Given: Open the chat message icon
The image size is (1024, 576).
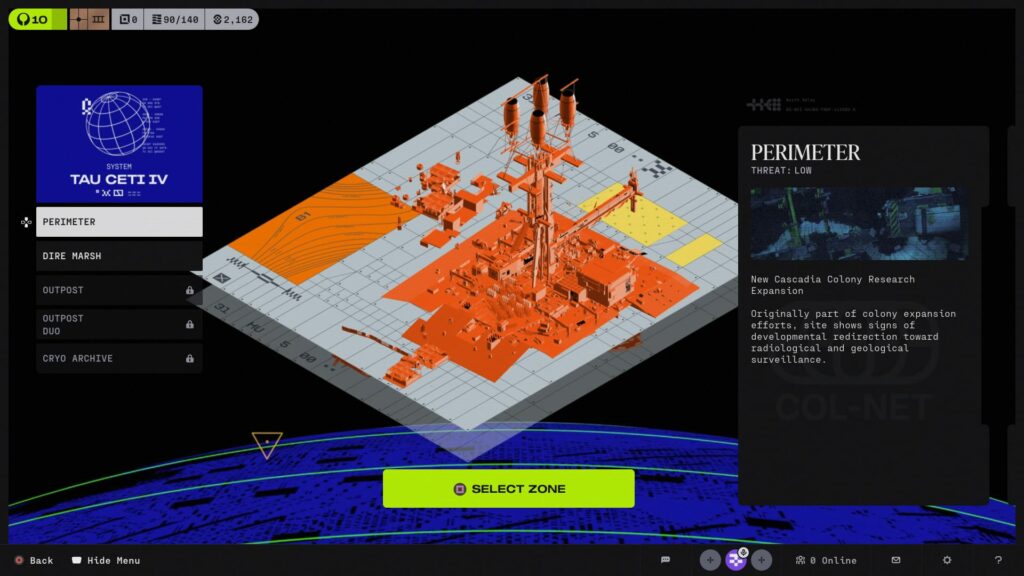Looking at the screenshot, I should 665,560.
